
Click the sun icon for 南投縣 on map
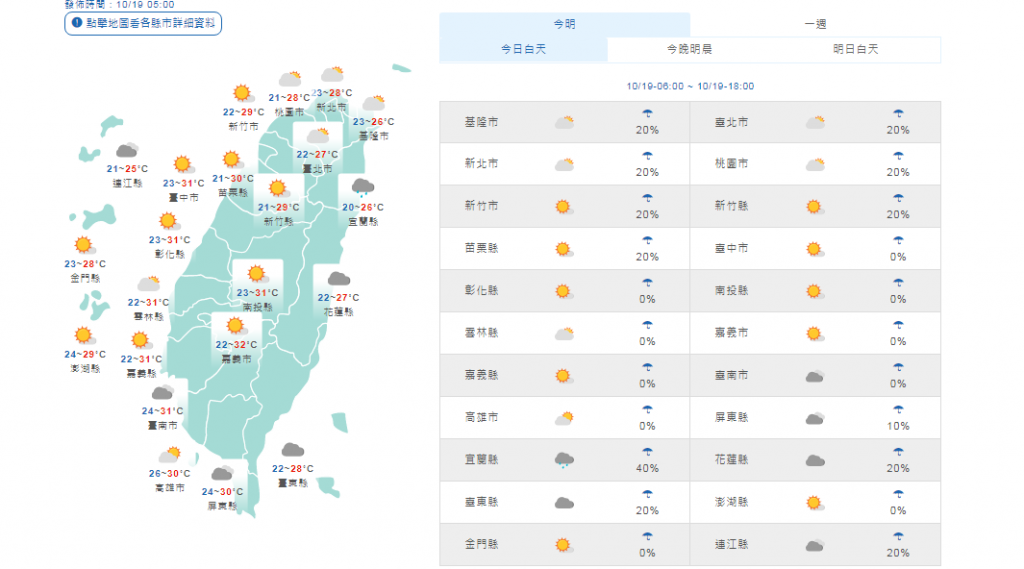(257, 274)
